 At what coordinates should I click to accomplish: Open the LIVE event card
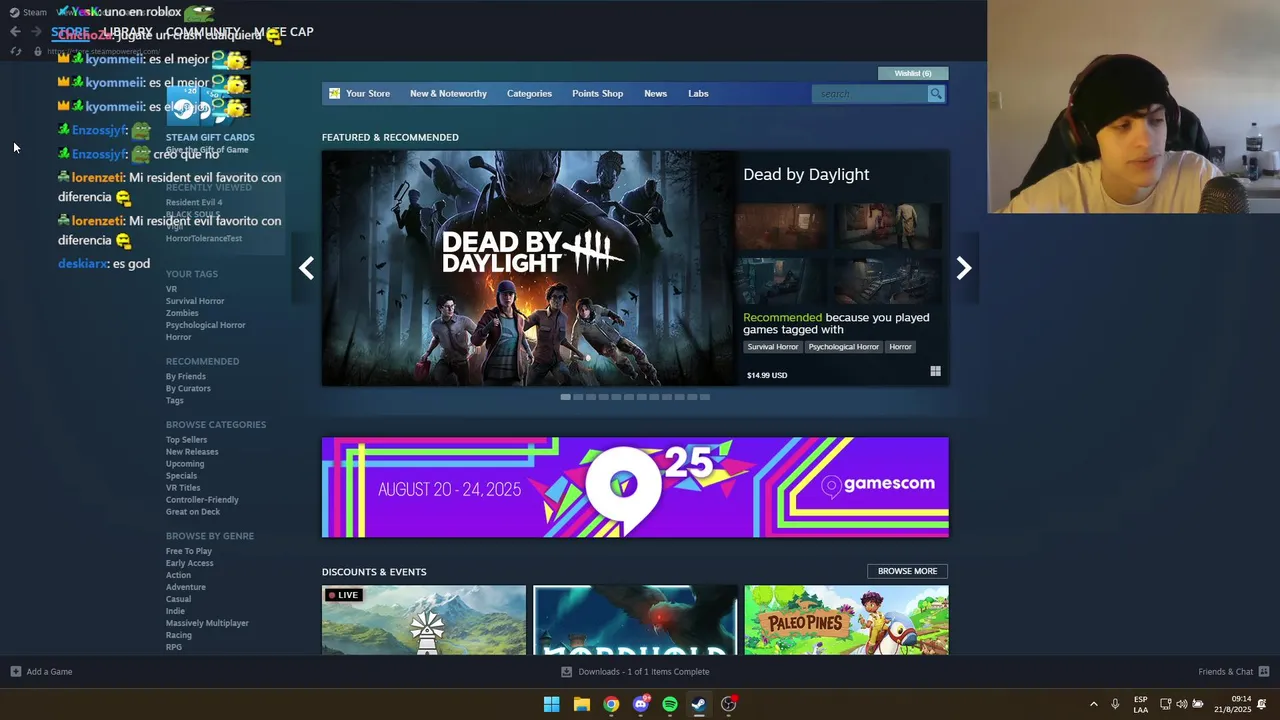pyautogui.click(x=424, y=620)
